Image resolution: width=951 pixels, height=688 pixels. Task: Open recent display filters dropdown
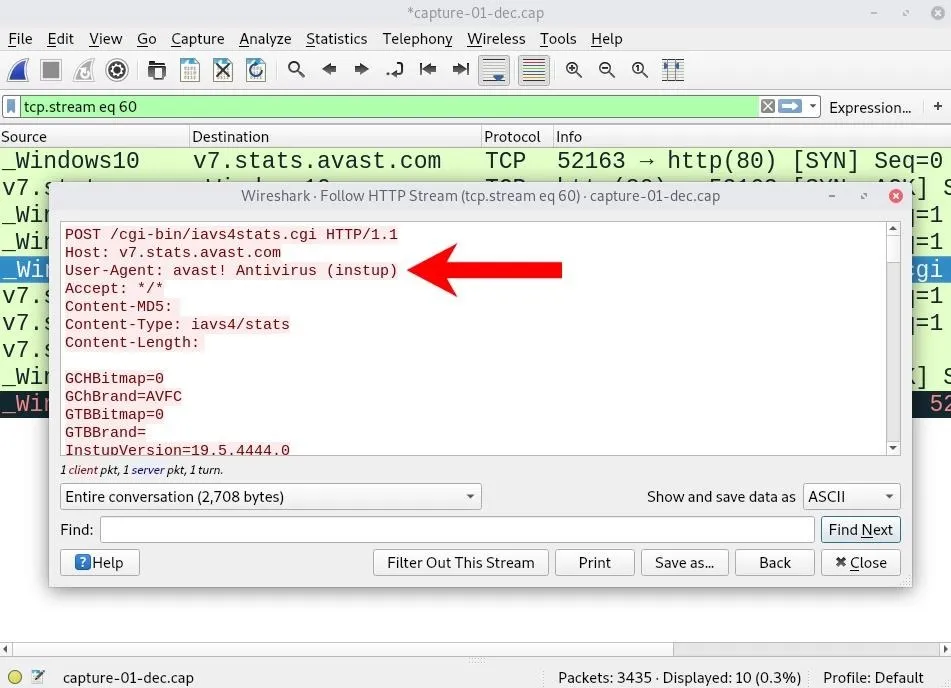[x=813, y=107]
